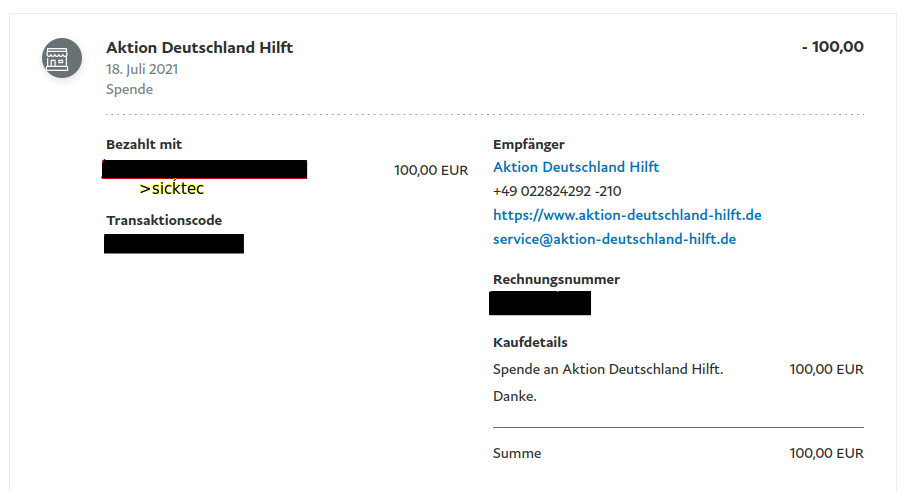Image resolution: width=906 pixels, height=492 pixels.
Task: Select the transaction title heading at top
Action: tap(199, 48)
